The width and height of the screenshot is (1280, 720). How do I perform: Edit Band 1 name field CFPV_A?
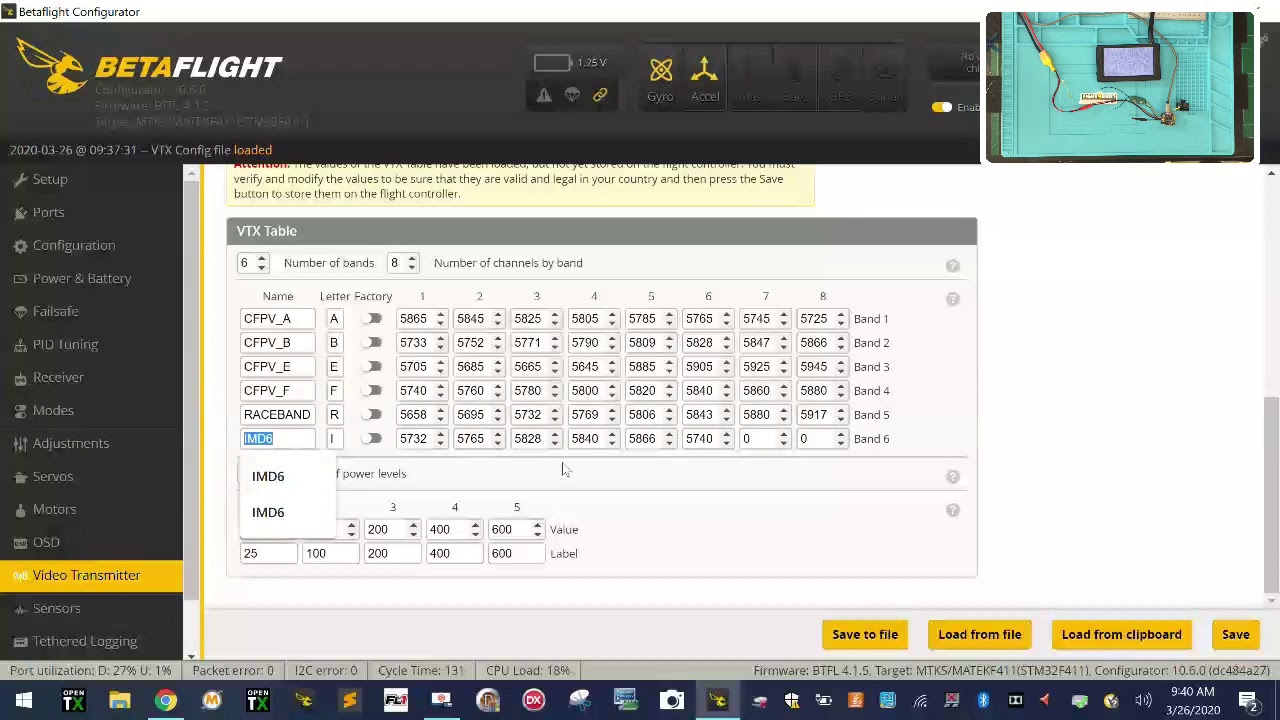point(277,319)
